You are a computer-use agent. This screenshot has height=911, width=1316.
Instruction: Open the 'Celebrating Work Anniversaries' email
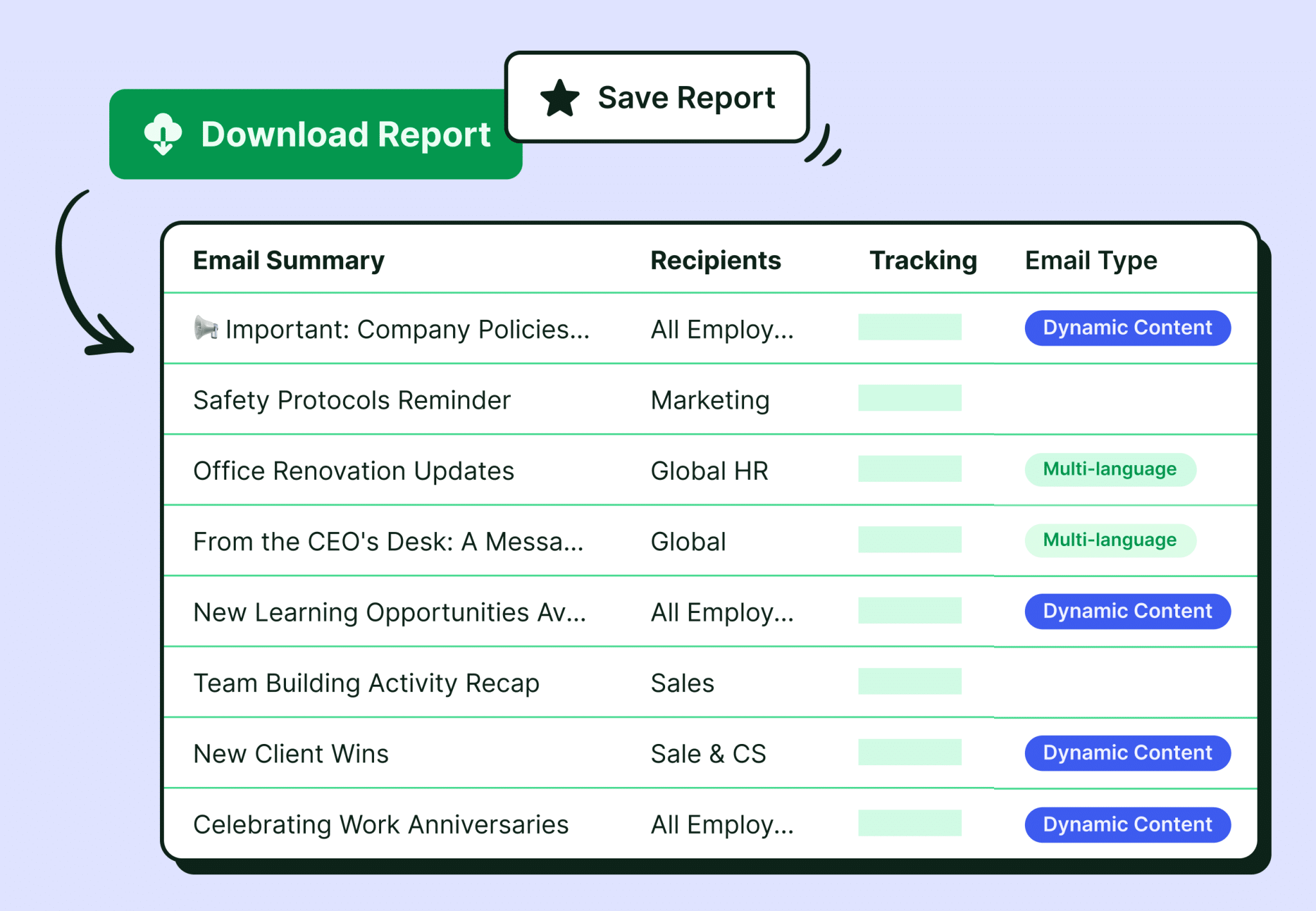click(x=380, y=824)
